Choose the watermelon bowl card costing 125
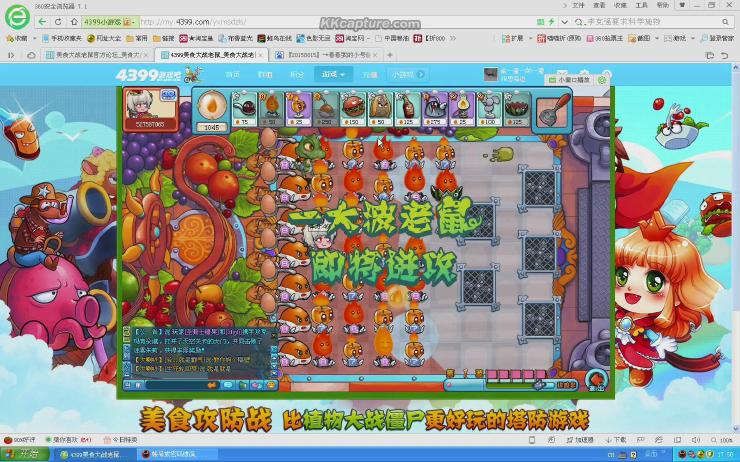Image resolution: width=740 pixels, height=462 pixels. pos(517,109)
